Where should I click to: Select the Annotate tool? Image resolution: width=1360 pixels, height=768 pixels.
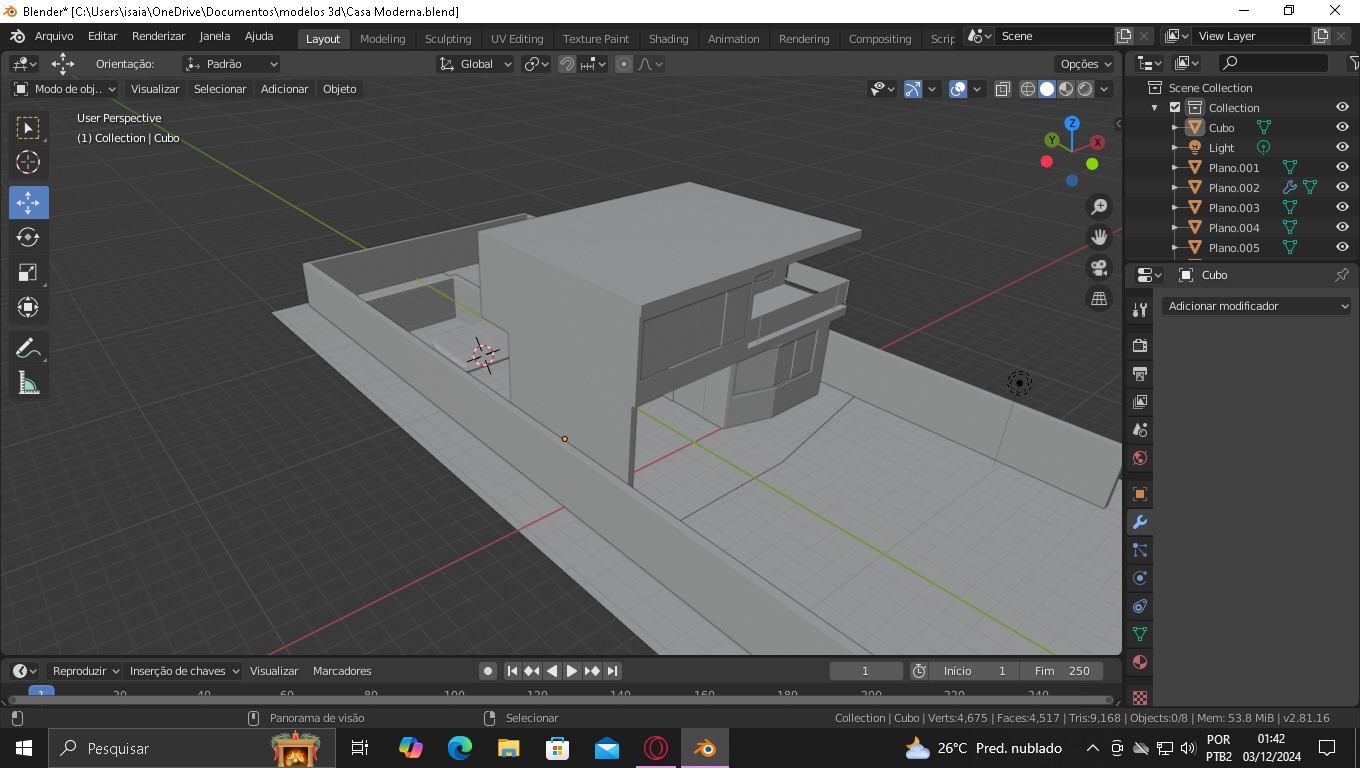[x=28, y=347]
